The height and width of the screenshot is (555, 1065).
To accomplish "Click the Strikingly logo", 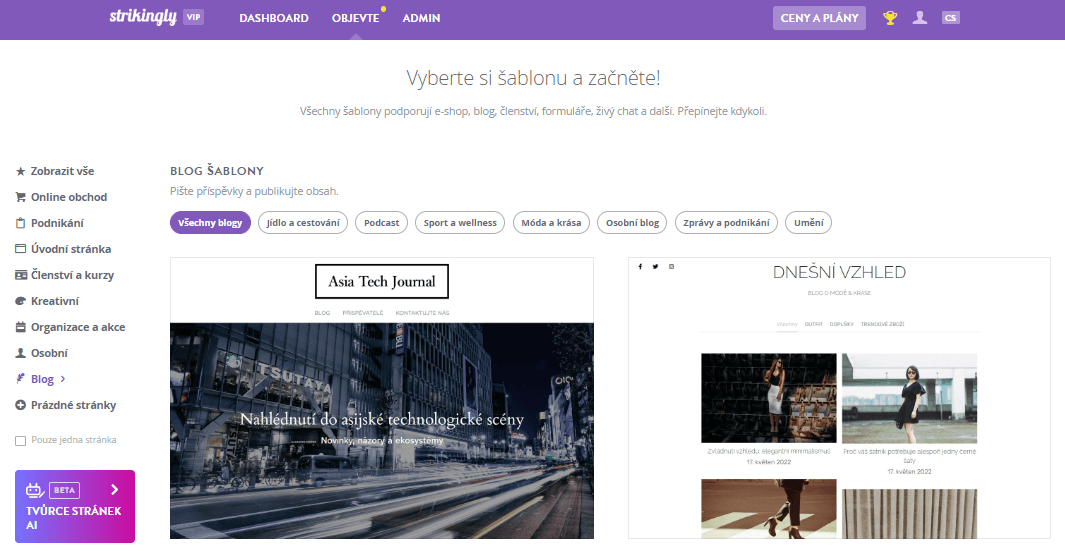I will tap(143, 17).
